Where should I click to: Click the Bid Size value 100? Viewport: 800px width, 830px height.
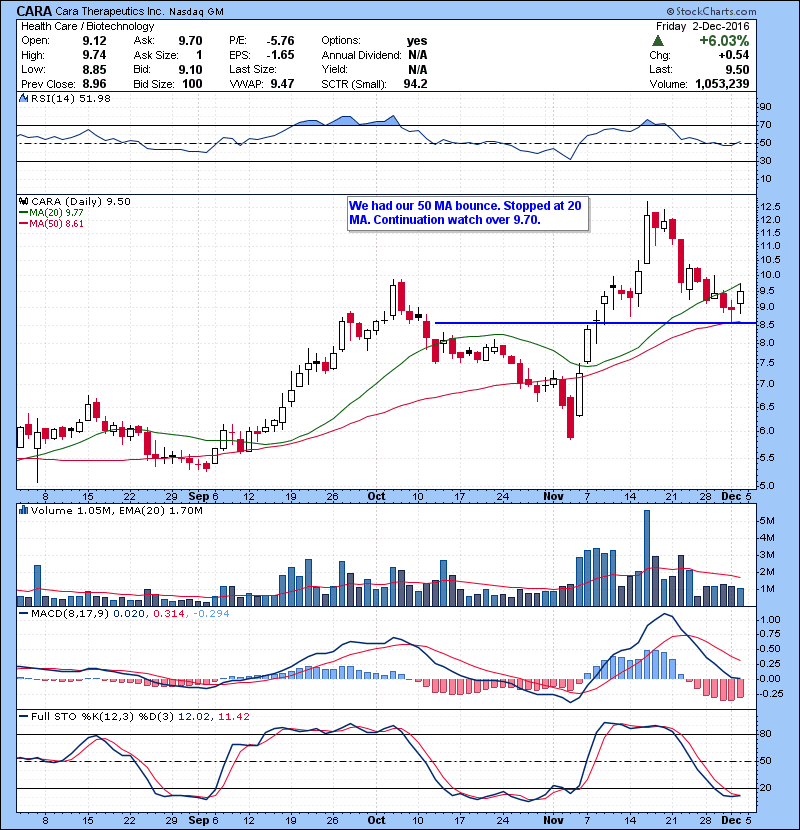[192, 84]
